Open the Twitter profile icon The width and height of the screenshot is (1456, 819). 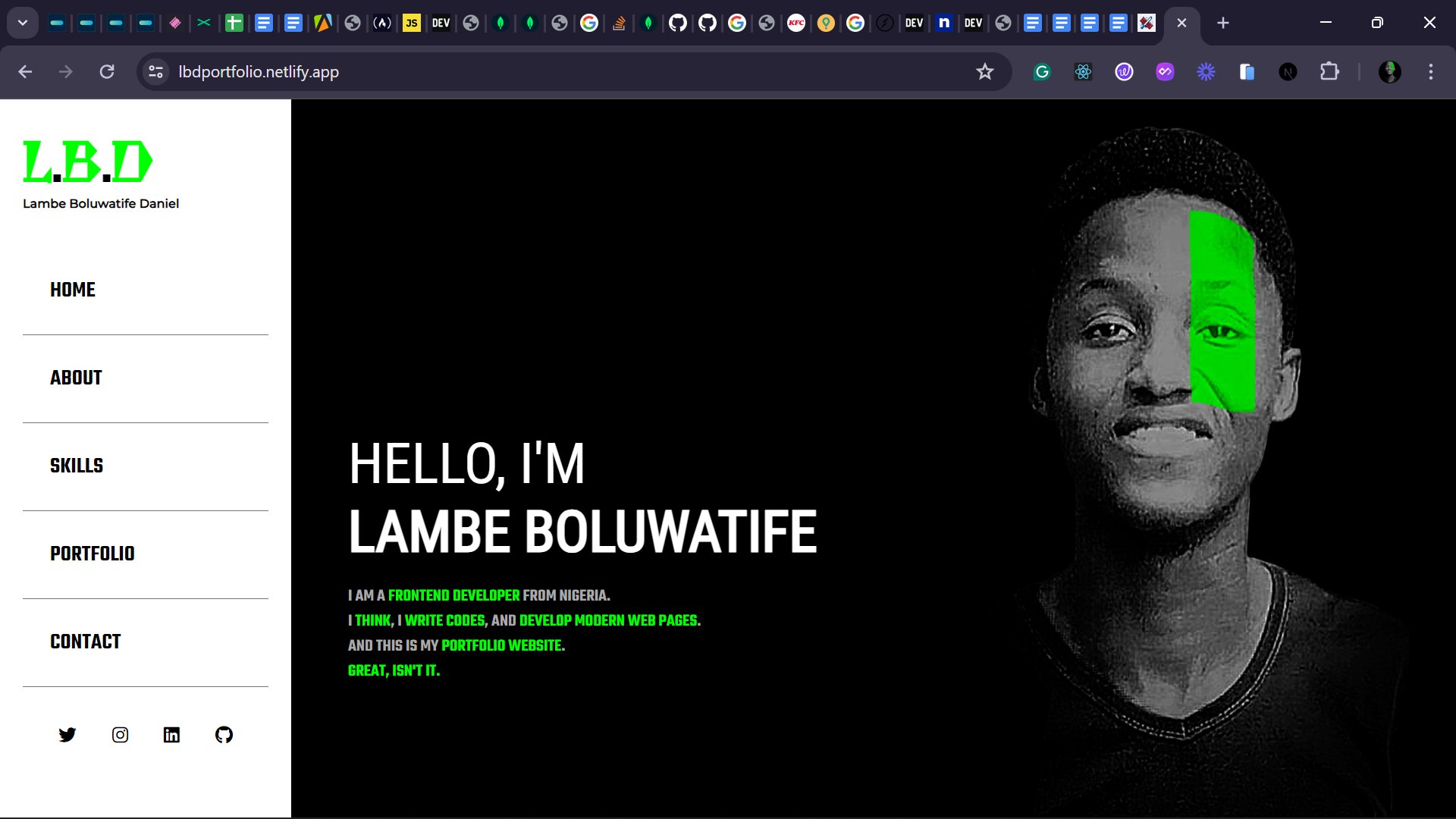(x=67, y=735)
